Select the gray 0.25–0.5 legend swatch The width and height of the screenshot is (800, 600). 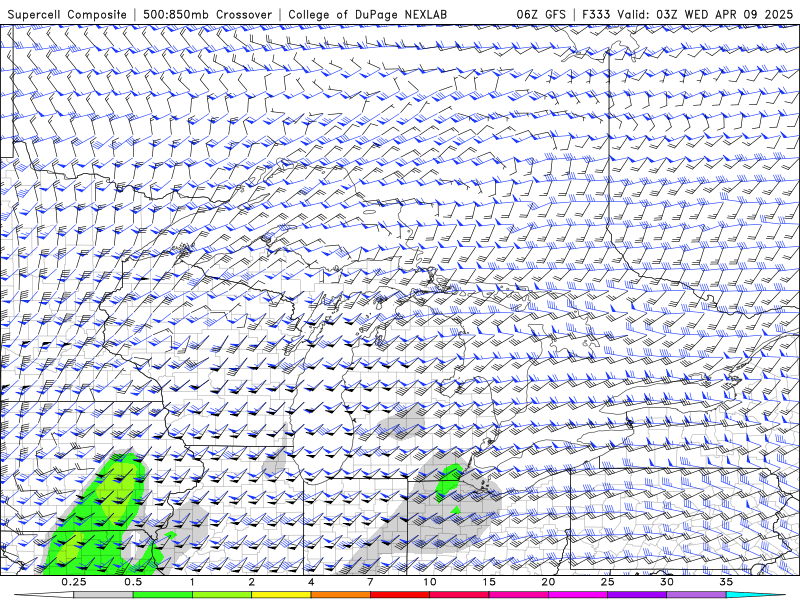coord(103,595)
